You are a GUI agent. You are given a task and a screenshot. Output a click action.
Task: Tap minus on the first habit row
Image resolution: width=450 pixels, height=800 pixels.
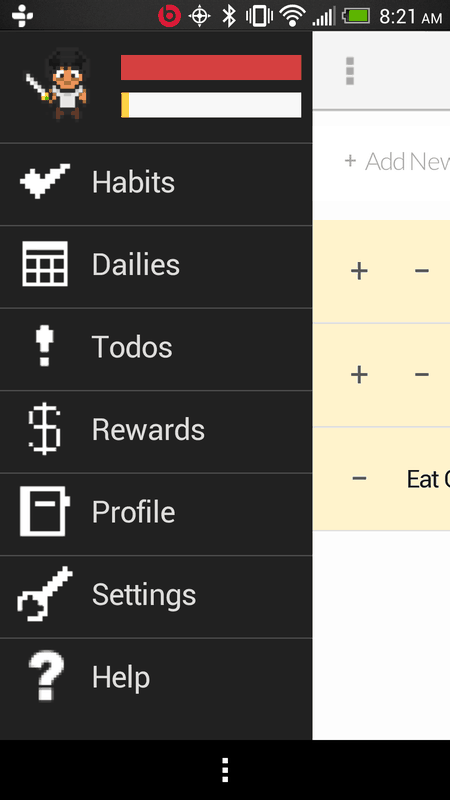(x=421, y=271)
